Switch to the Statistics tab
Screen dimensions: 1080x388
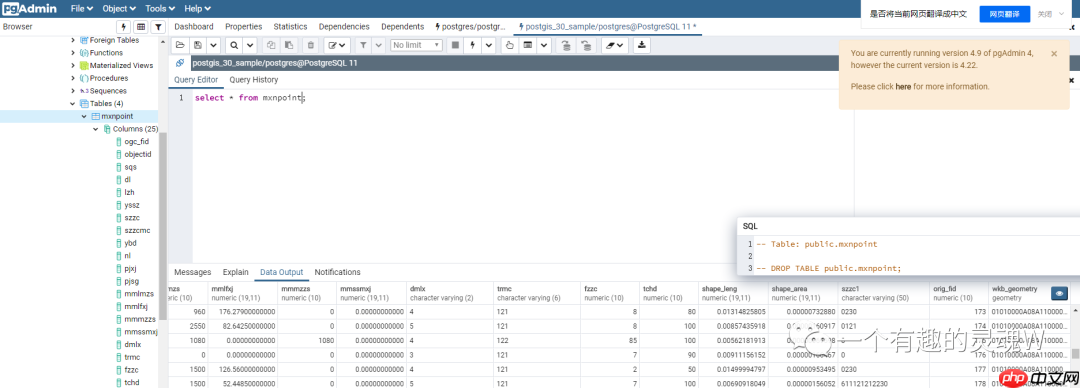pyautogui.click(x=290, y=27)
